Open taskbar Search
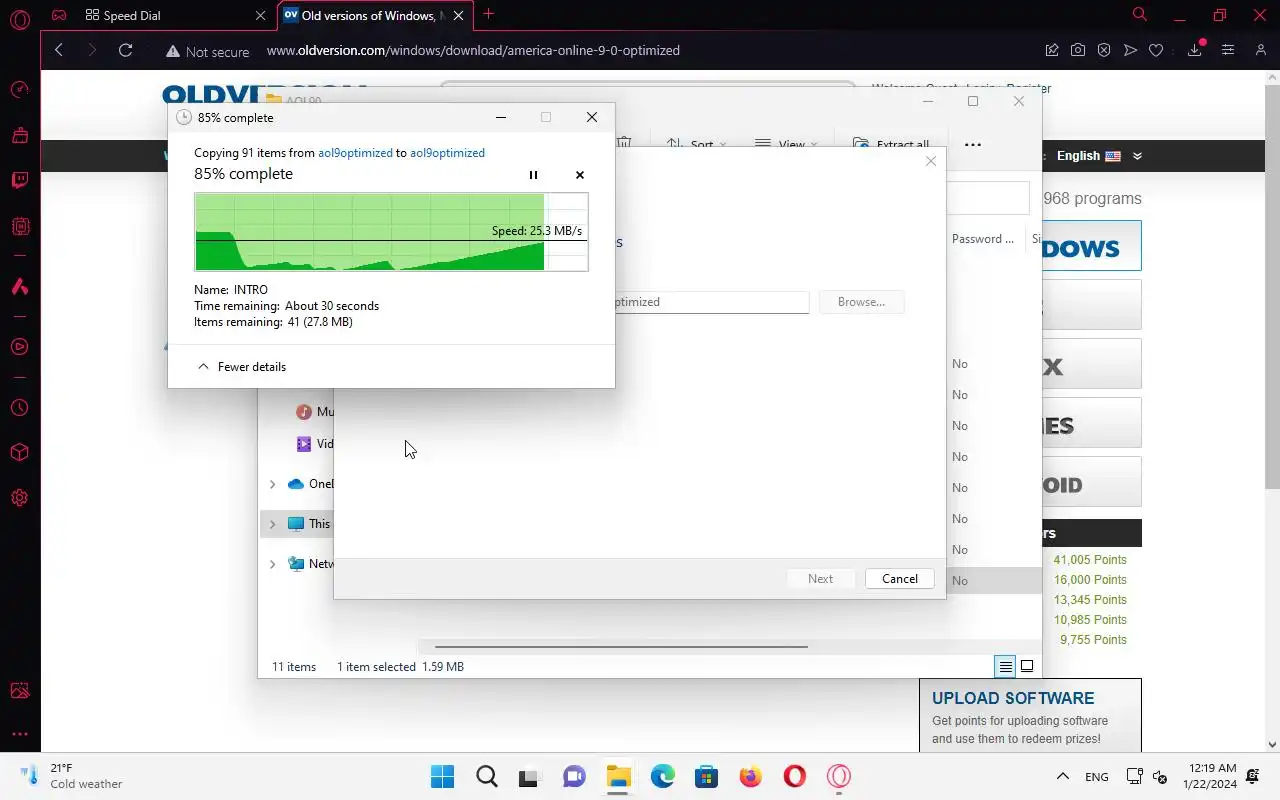Image resolution: width=1280 pixels, height=800 pixels. (486, 777)
